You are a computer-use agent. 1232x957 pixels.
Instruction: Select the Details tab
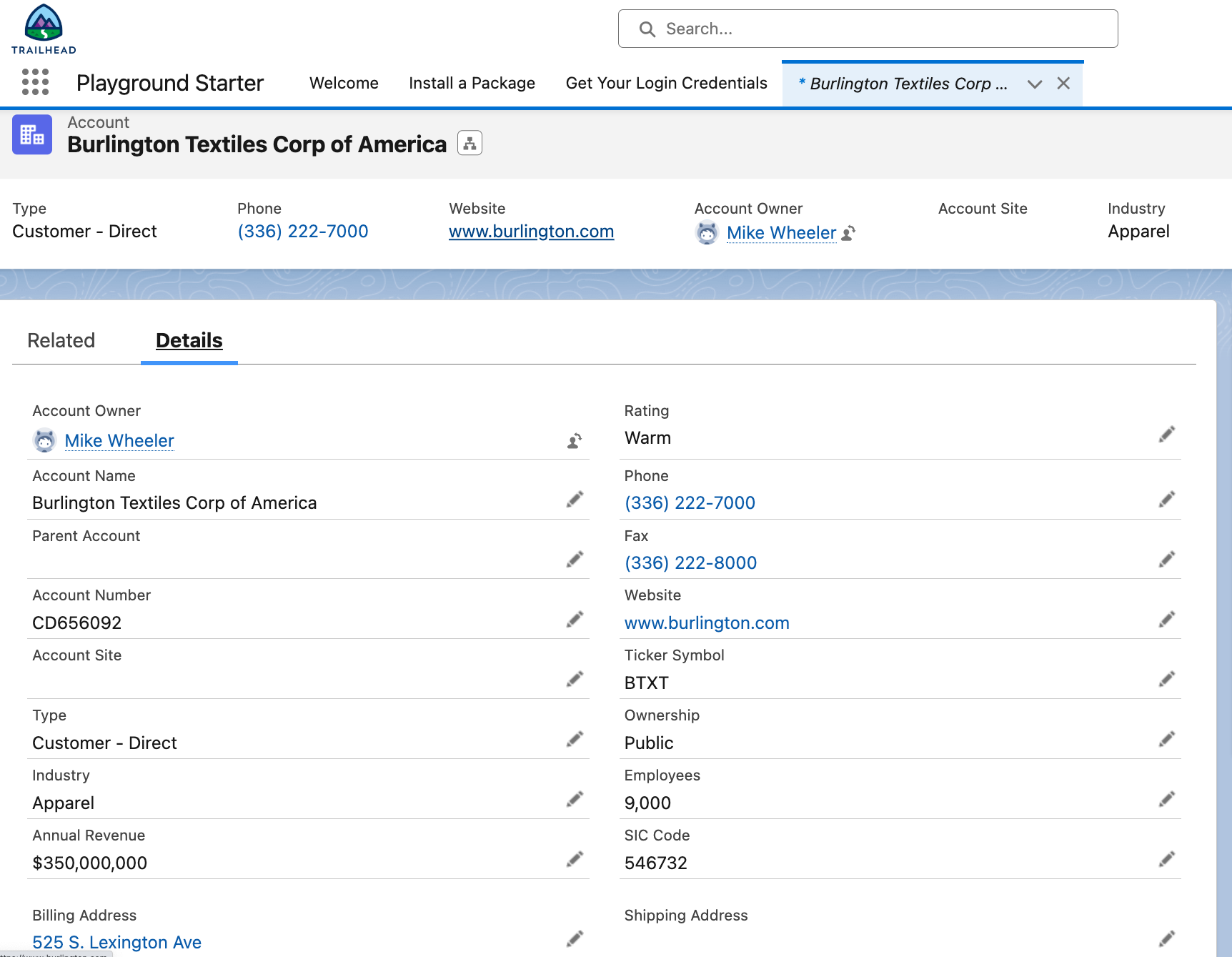189,341
